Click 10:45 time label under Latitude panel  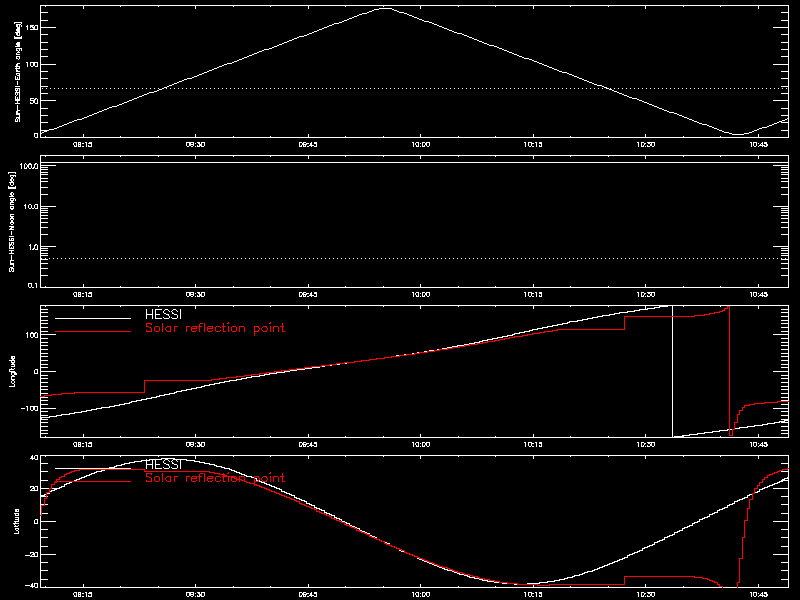point(759,594)
